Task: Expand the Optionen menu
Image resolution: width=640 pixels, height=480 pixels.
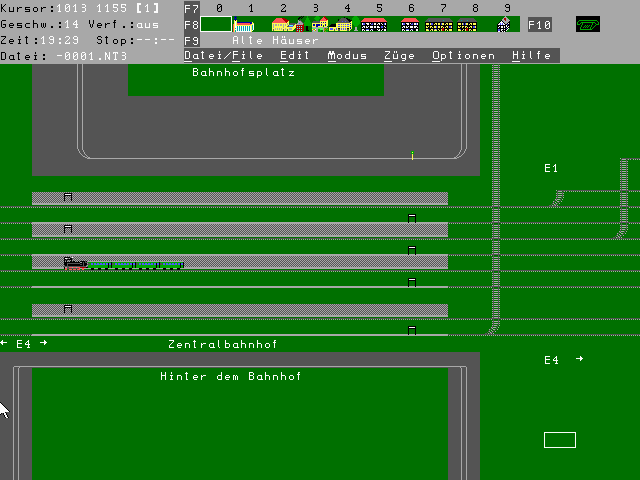Action: [x=463, y=56]
